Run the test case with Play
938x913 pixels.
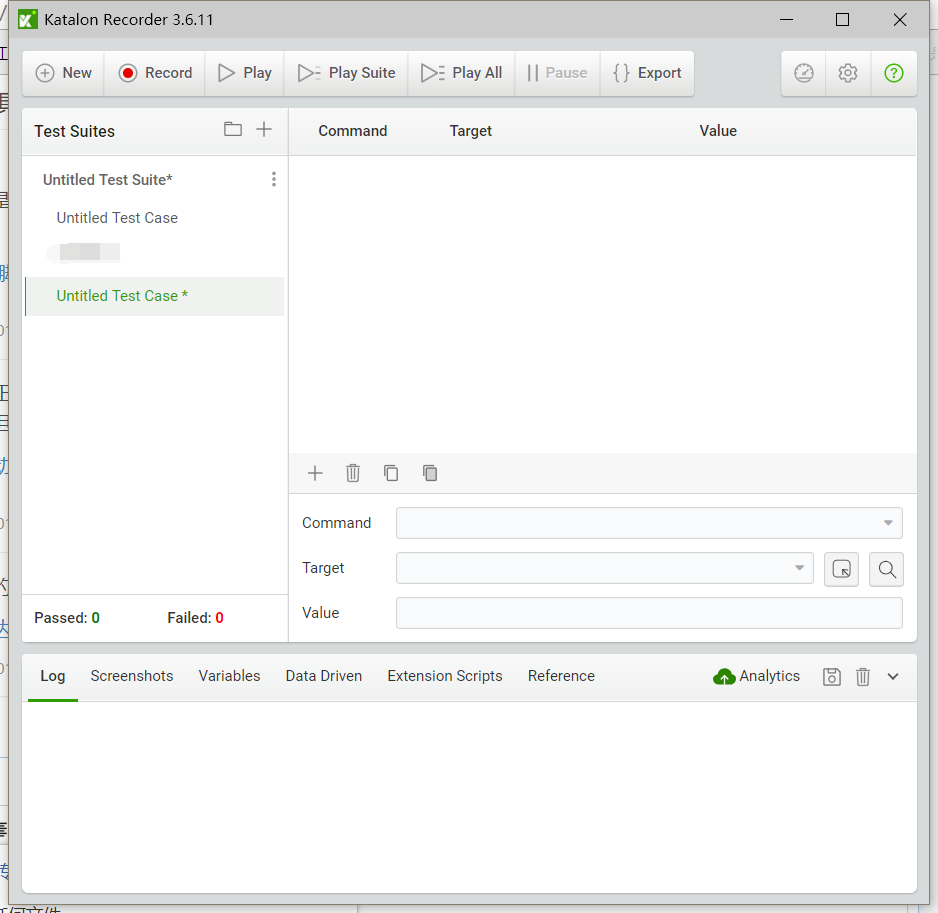(x=245, y=73)
